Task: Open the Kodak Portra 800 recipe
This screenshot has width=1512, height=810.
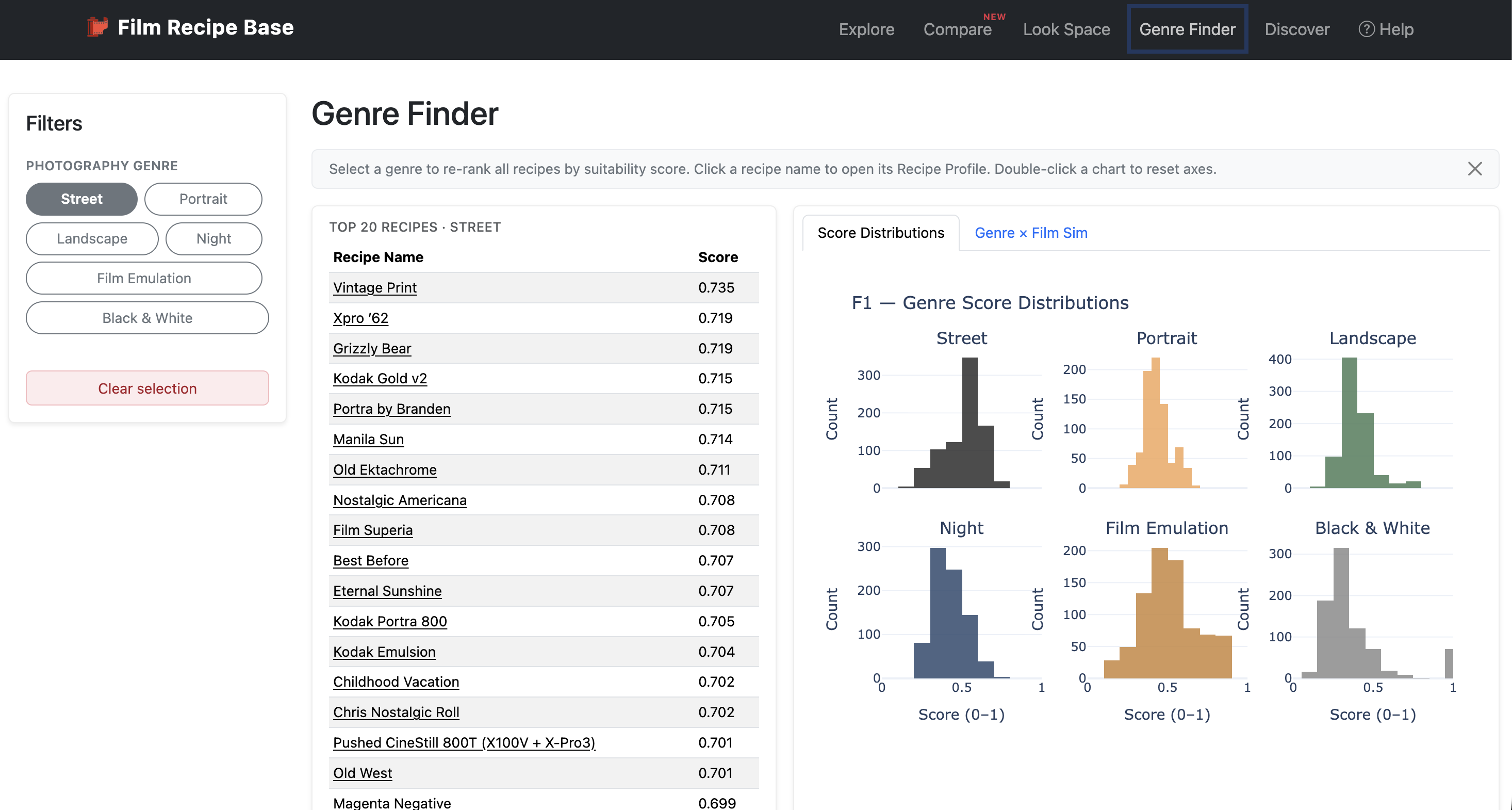Action: click(x=390, y=622)
